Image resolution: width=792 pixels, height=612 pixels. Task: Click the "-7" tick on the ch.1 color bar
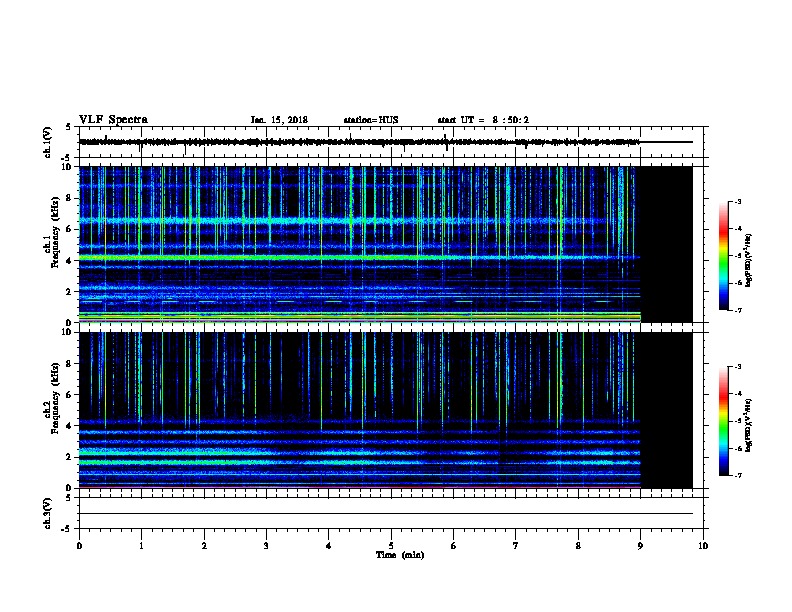(737, 310)
